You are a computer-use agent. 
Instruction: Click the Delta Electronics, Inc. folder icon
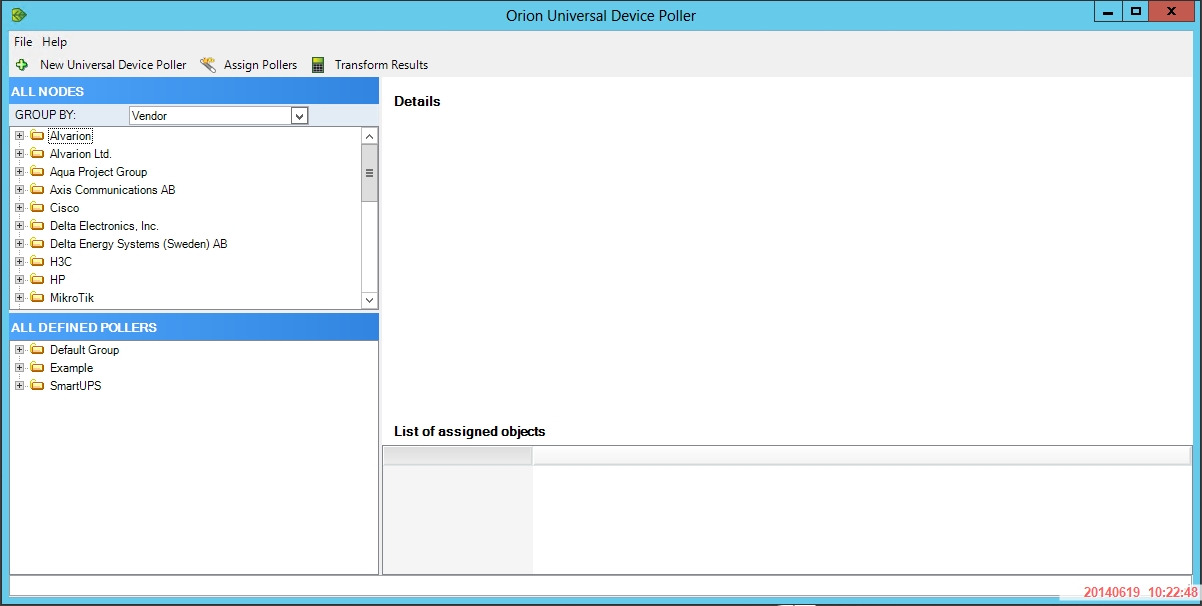pyautogui.click(x=37, y=226)
